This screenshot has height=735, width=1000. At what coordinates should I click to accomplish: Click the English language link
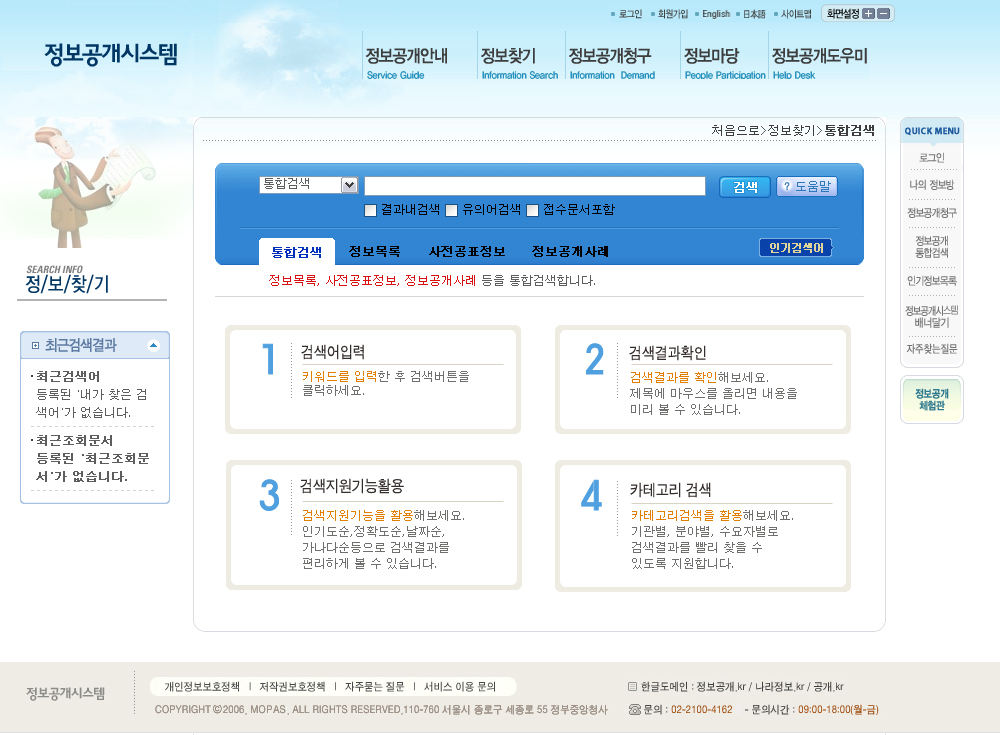tap(715, 14)
